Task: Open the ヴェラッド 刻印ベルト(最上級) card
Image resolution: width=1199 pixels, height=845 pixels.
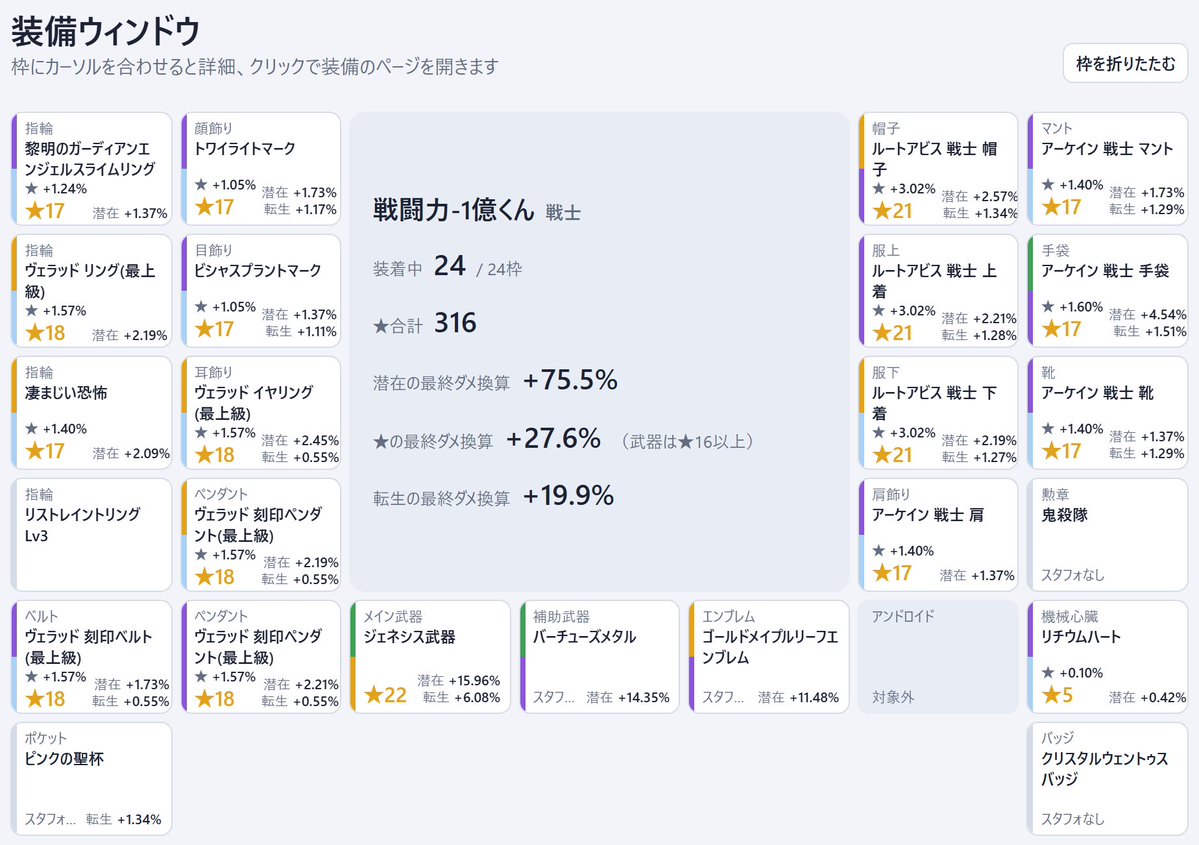Action: click(92, 657)
